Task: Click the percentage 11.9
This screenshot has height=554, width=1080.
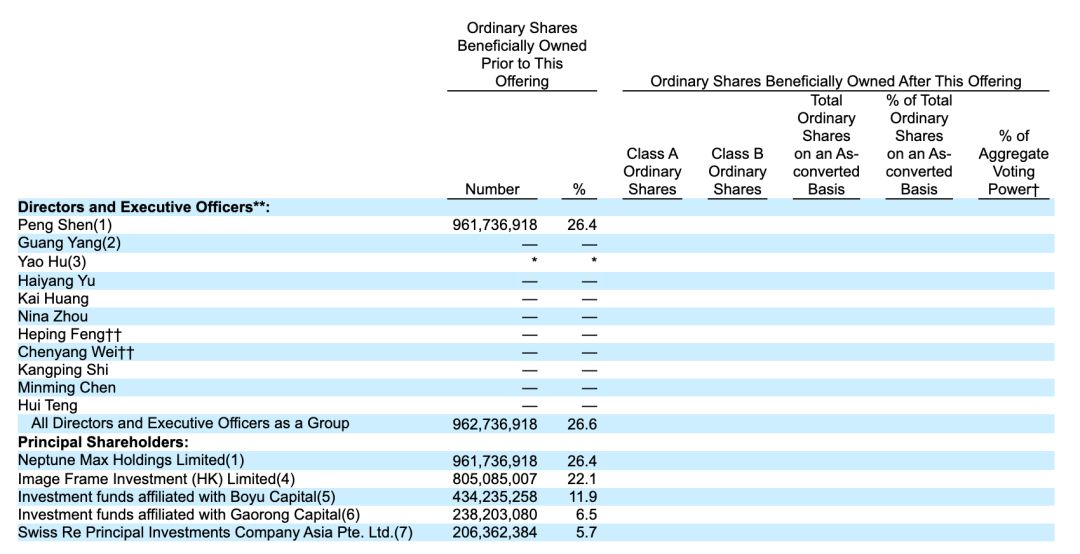Action: (x=582, y=497)
